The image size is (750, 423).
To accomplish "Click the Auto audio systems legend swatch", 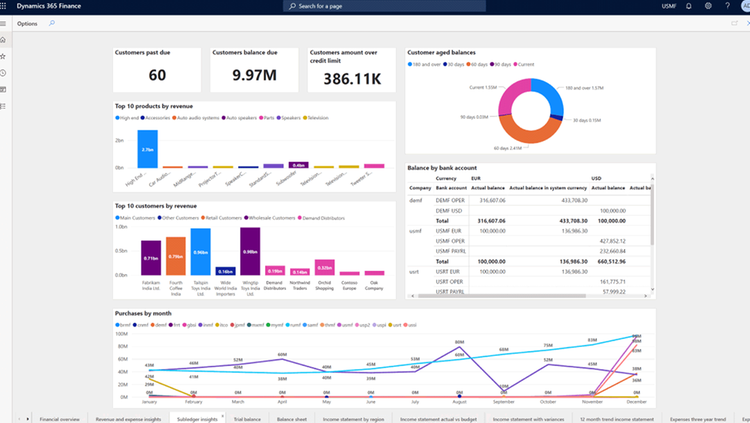I will [175, 118].
